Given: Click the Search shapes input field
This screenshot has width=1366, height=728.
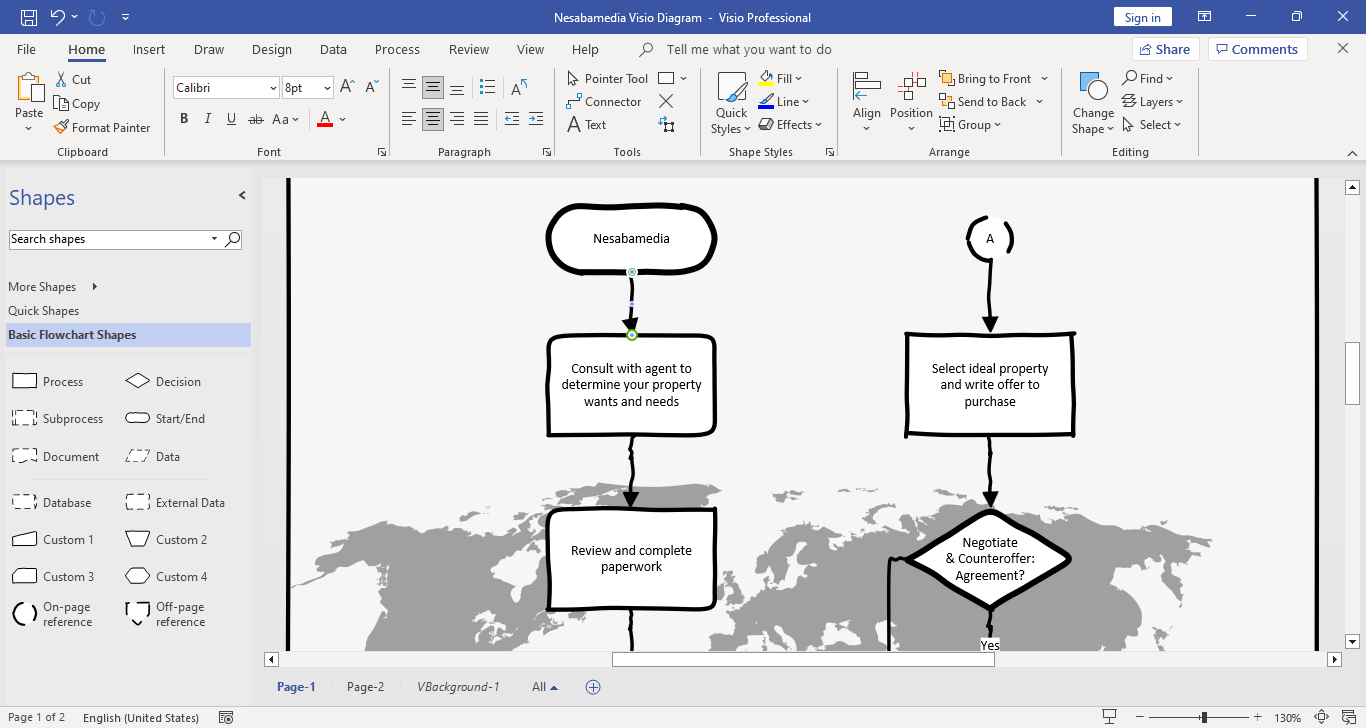Looking at the screenshot, I should [110, 239].
